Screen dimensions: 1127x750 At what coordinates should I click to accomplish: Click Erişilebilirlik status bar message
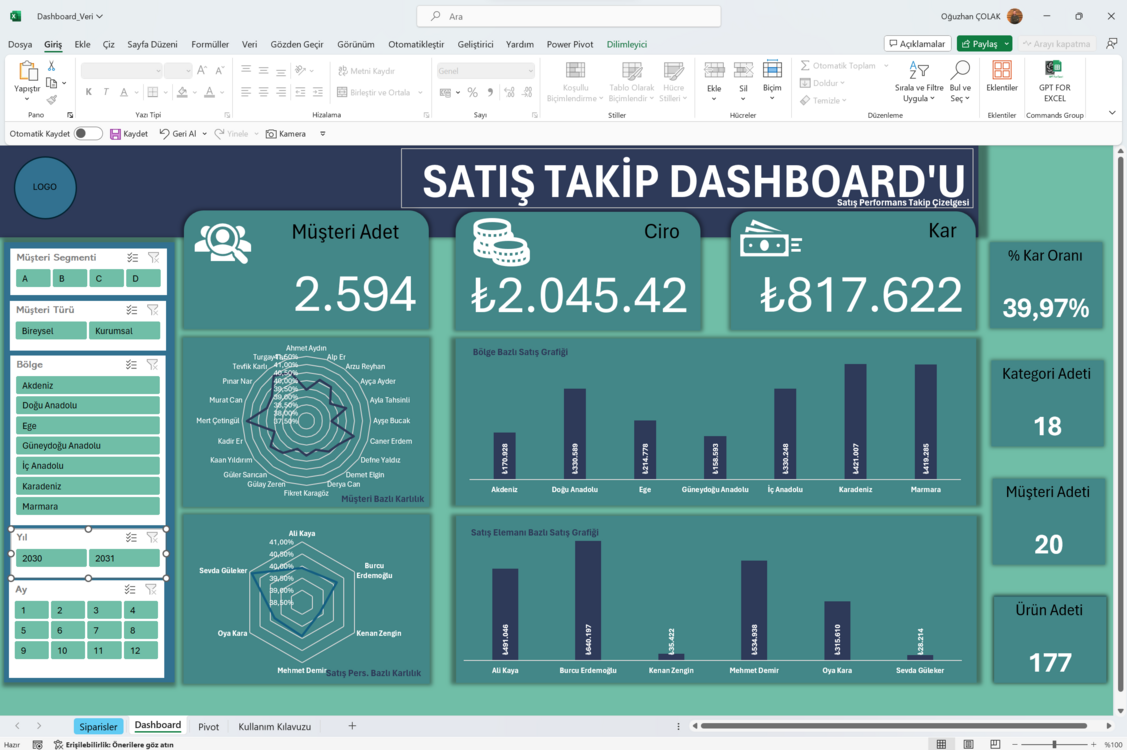[x=114, y=745]
